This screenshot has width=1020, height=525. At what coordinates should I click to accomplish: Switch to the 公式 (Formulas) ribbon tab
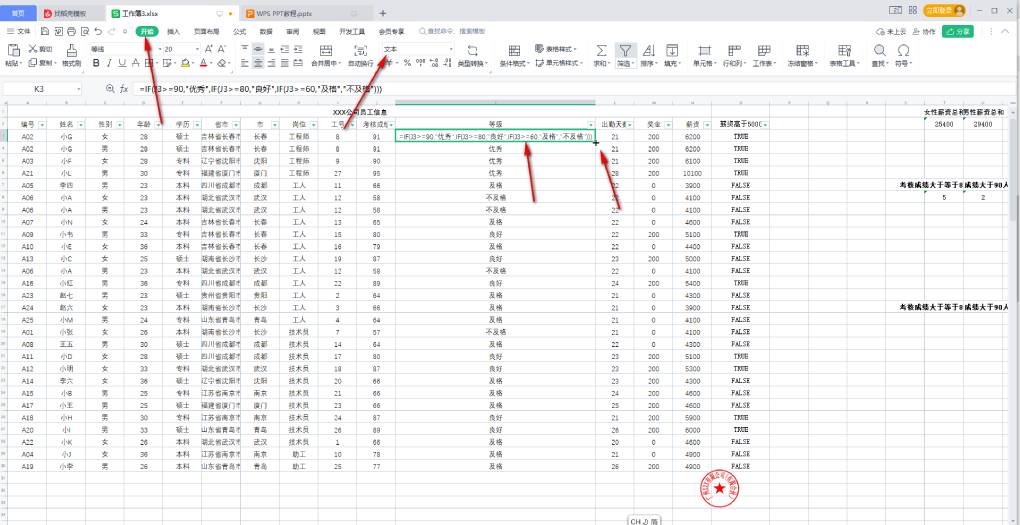click(239, 31)
